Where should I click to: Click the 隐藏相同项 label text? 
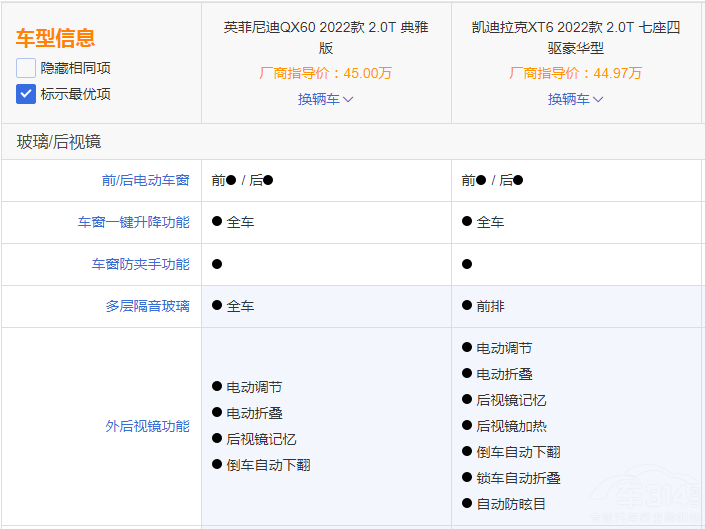[76, 68]
